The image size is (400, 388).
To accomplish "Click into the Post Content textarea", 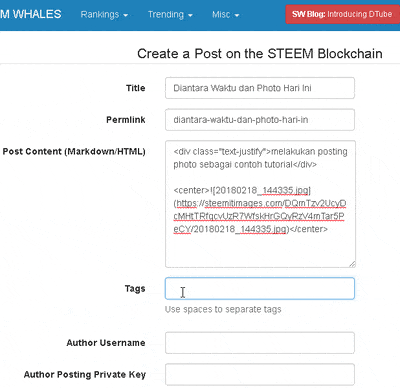I will click(260, 204).
